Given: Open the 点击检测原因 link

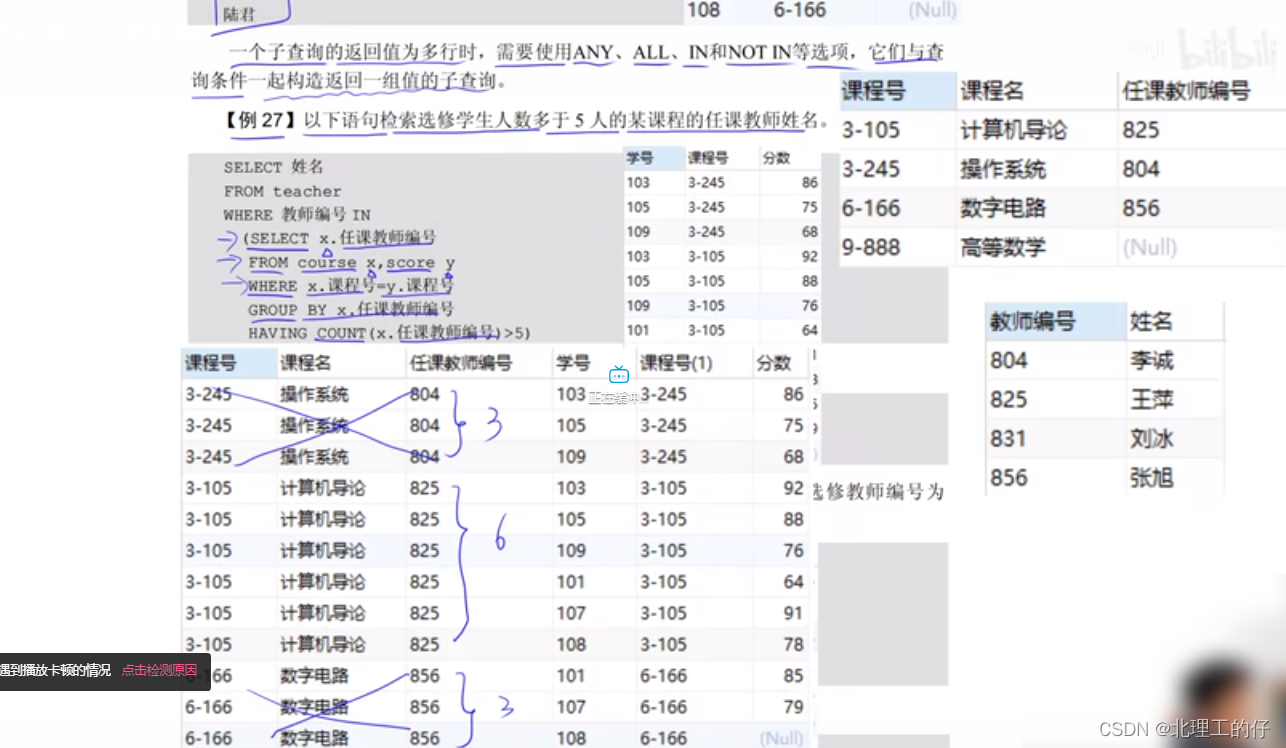Looking at the screenshot, I should (x=159, y=671).
